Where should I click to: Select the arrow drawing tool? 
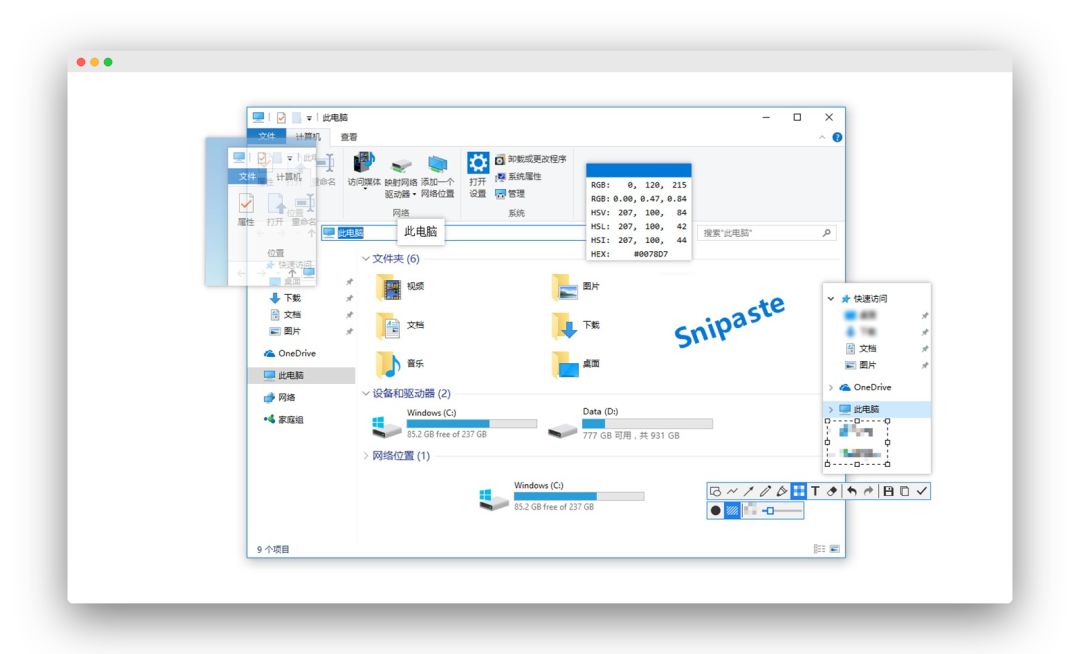click(748, 491)
